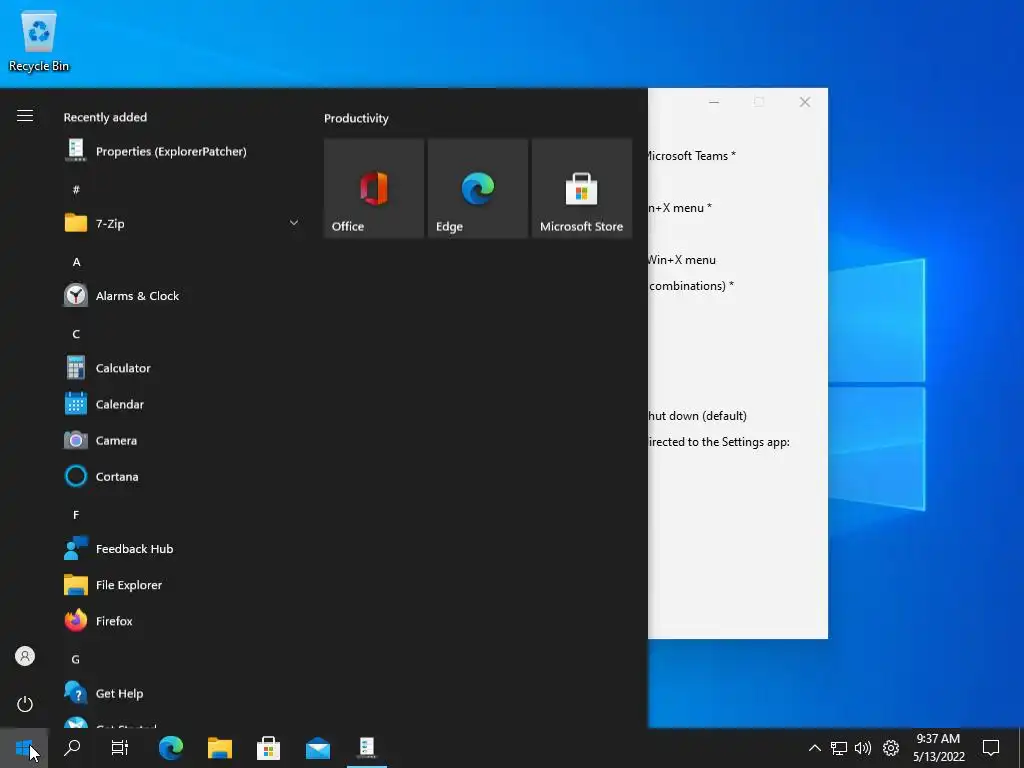Viewport: 1024px width, 768px height.
Task: Open Get Help app
Action: click(x=182, y=694)
